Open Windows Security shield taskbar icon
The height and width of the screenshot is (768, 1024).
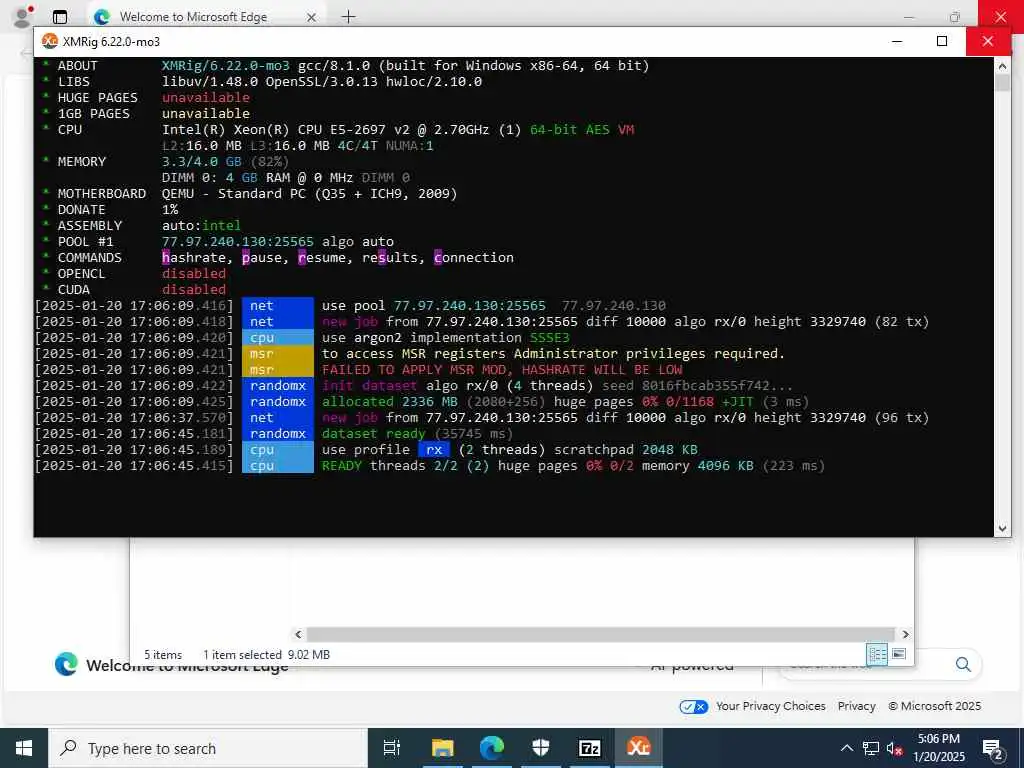[x=541, y=748]
